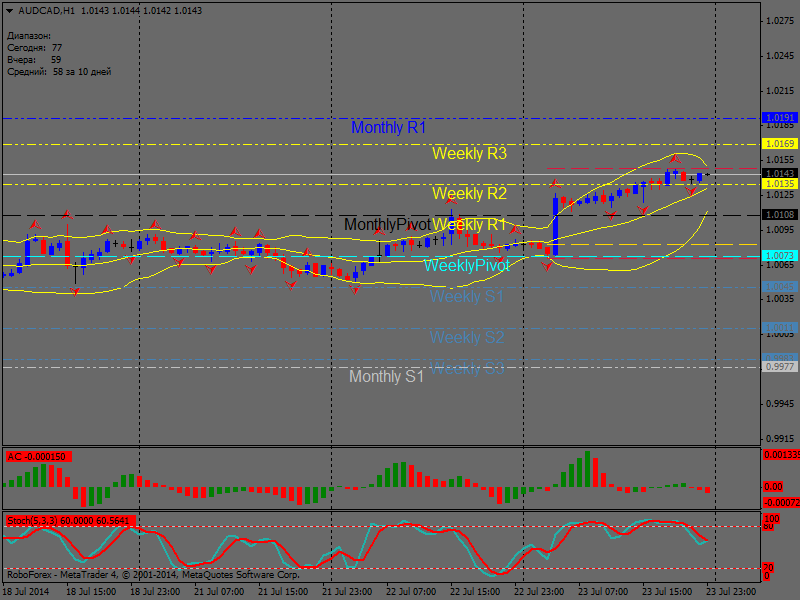This screenshot has width=800, height=600.
Task: Select the MonthlyPivot text label
Action: coord(387,225)
